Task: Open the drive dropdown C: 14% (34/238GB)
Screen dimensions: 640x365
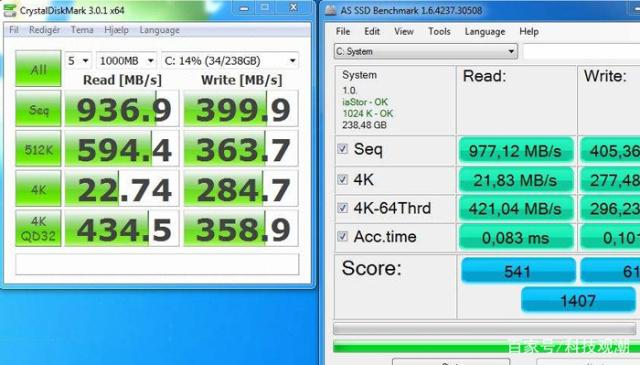Action: [x=230, y=61]
